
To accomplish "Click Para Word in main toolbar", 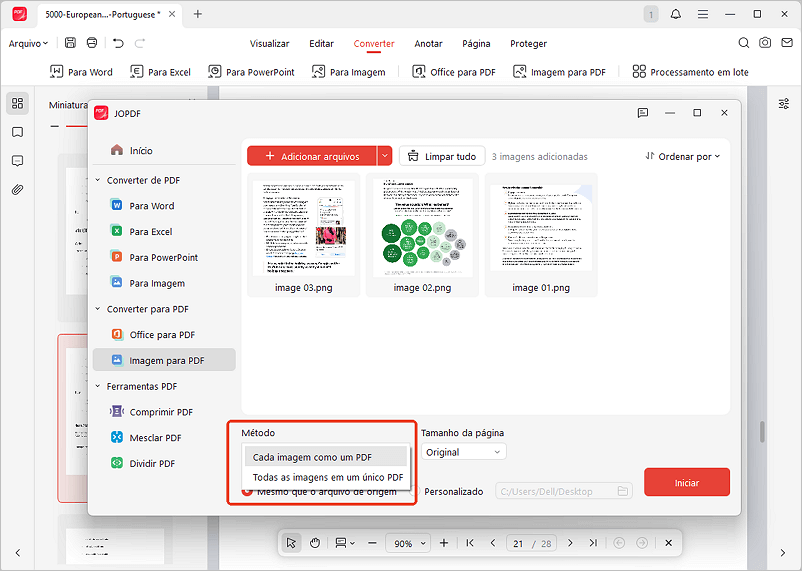I will tap(81, 72).
